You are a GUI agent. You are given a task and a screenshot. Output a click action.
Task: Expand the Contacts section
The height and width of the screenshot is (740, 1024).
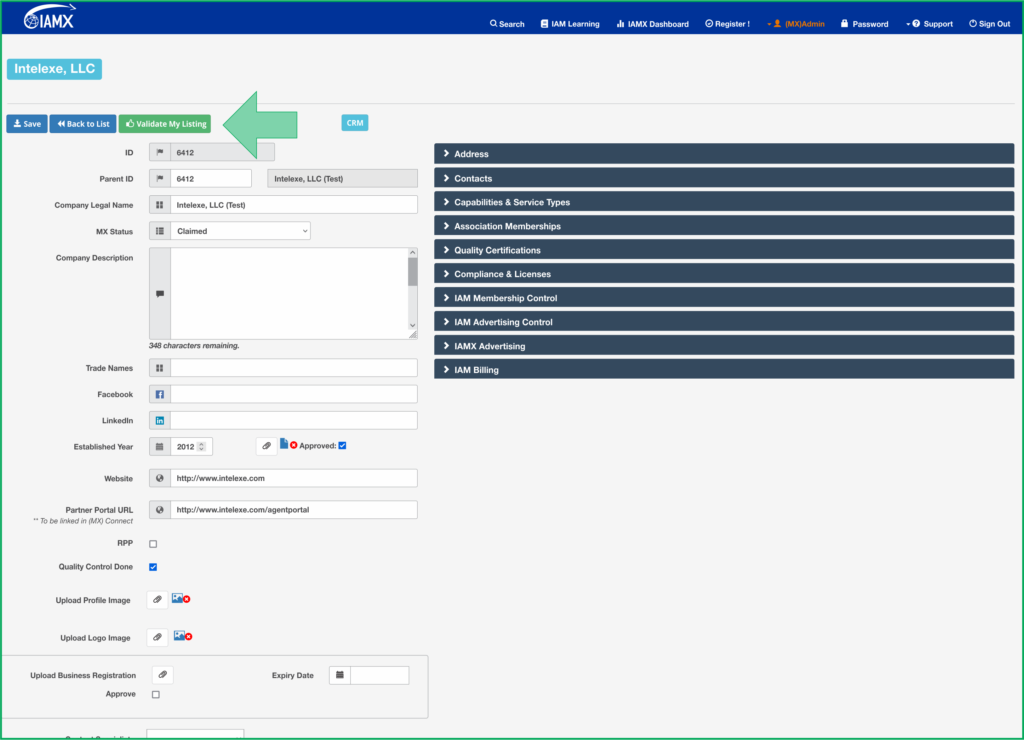click(724, 178)
